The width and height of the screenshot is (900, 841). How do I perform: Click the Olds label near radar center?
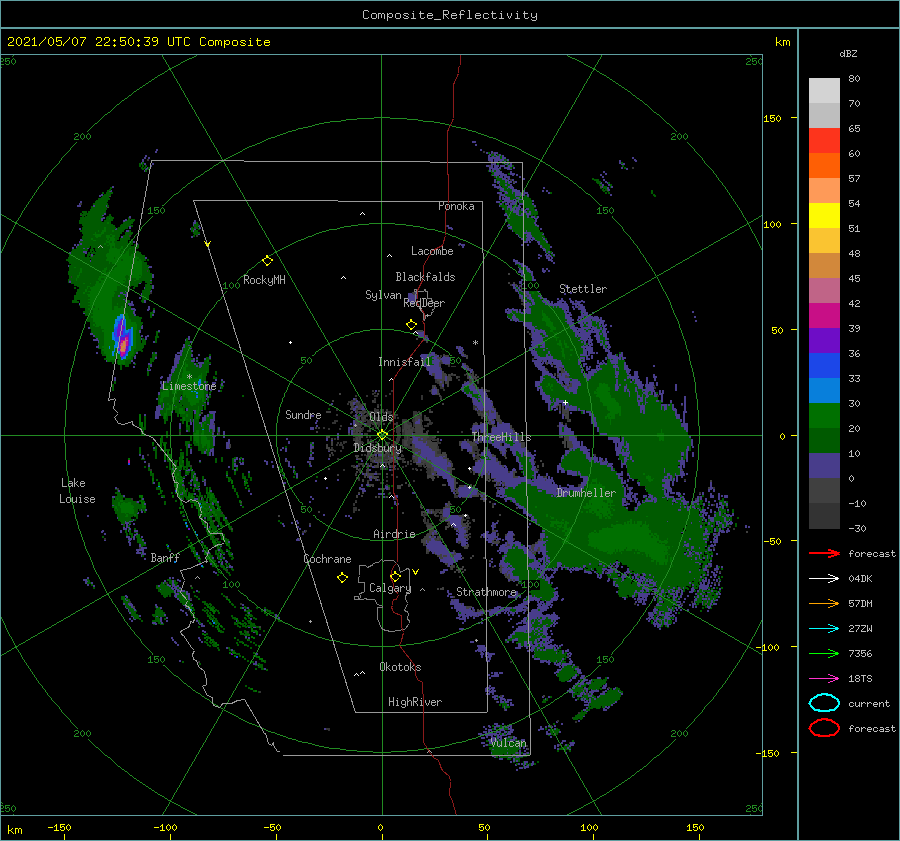[x=381, y=416]
